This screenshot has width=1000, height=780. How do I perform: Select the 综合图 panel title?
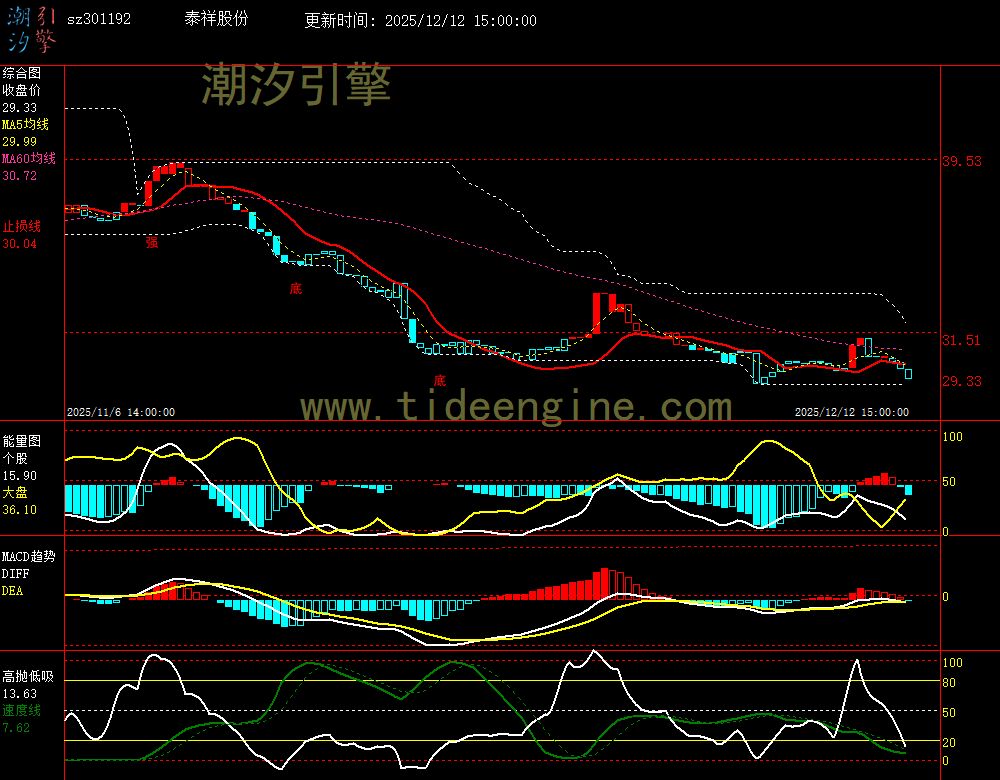[x=21, y=73]
